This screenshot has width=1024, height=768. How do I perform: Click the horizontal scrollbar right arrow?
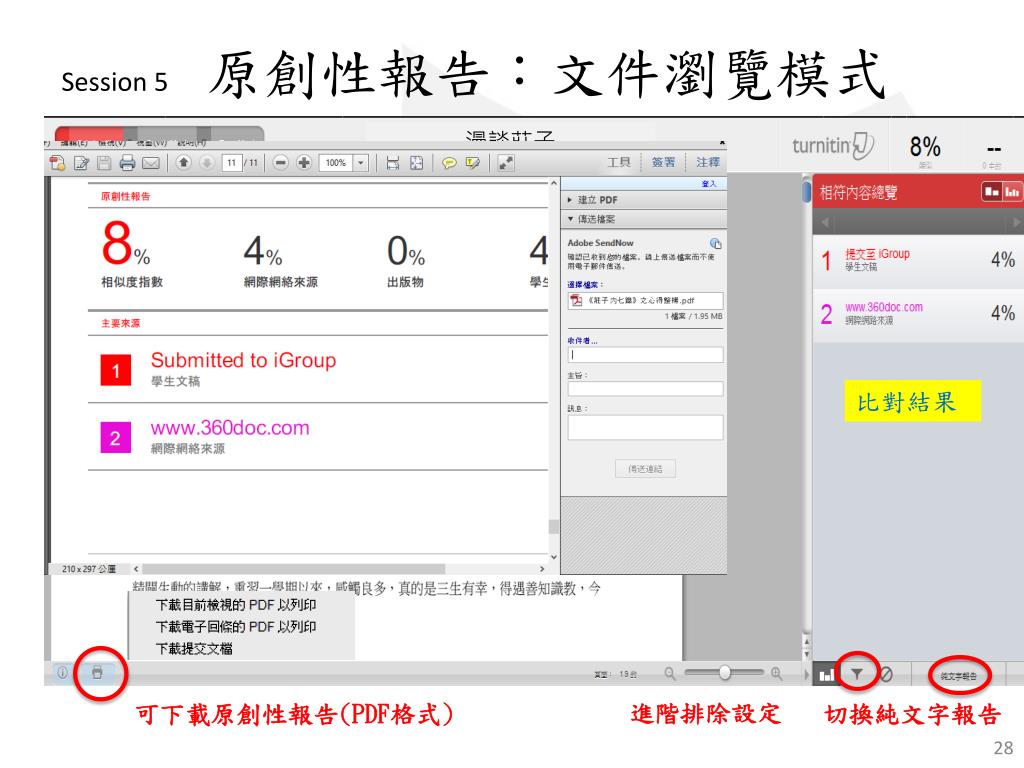(542, 569)
